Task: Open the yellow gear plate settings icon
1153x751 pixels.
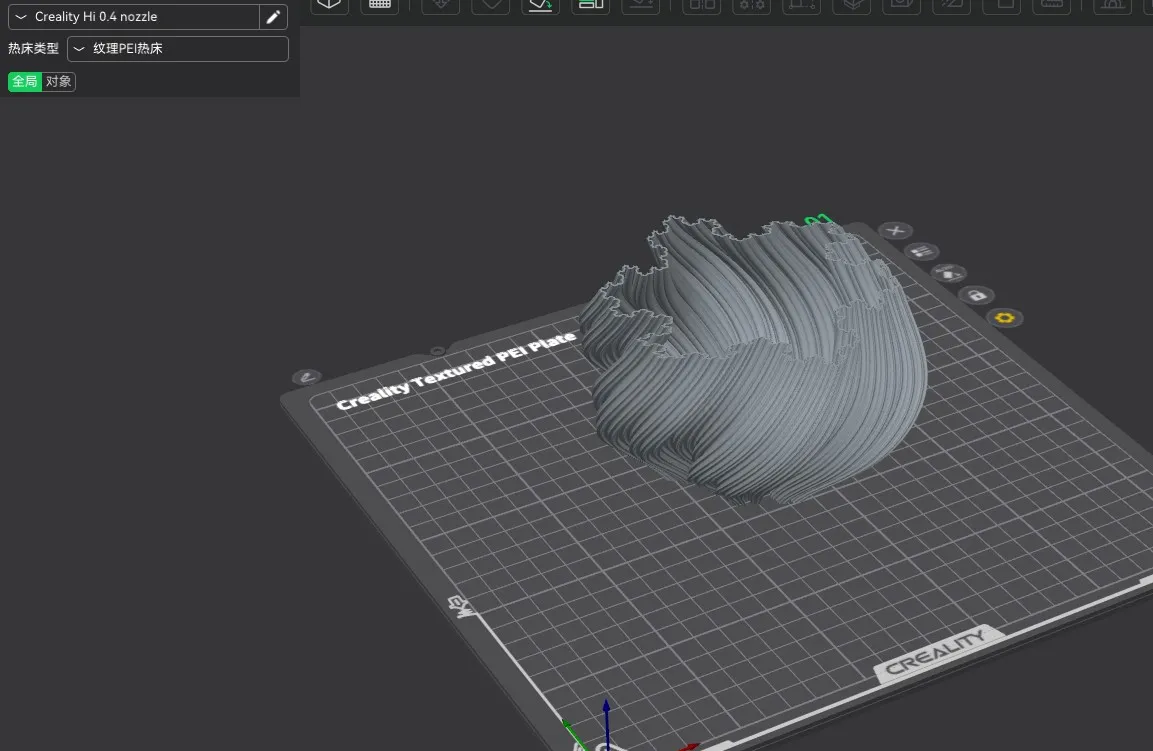Action: [1004, 318]
